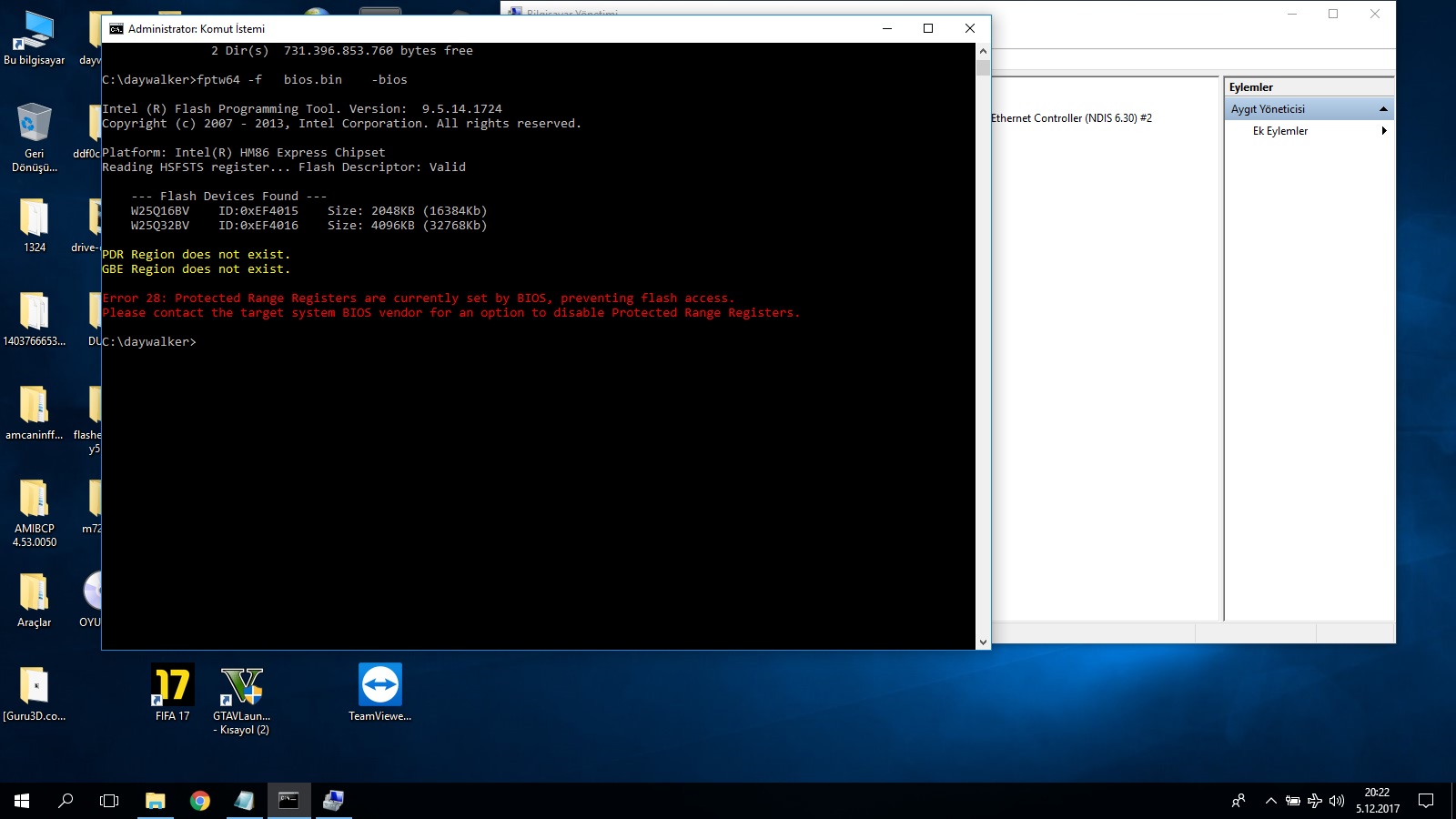
Task: Click the battery power tray icon
Action: (1292, 801)
